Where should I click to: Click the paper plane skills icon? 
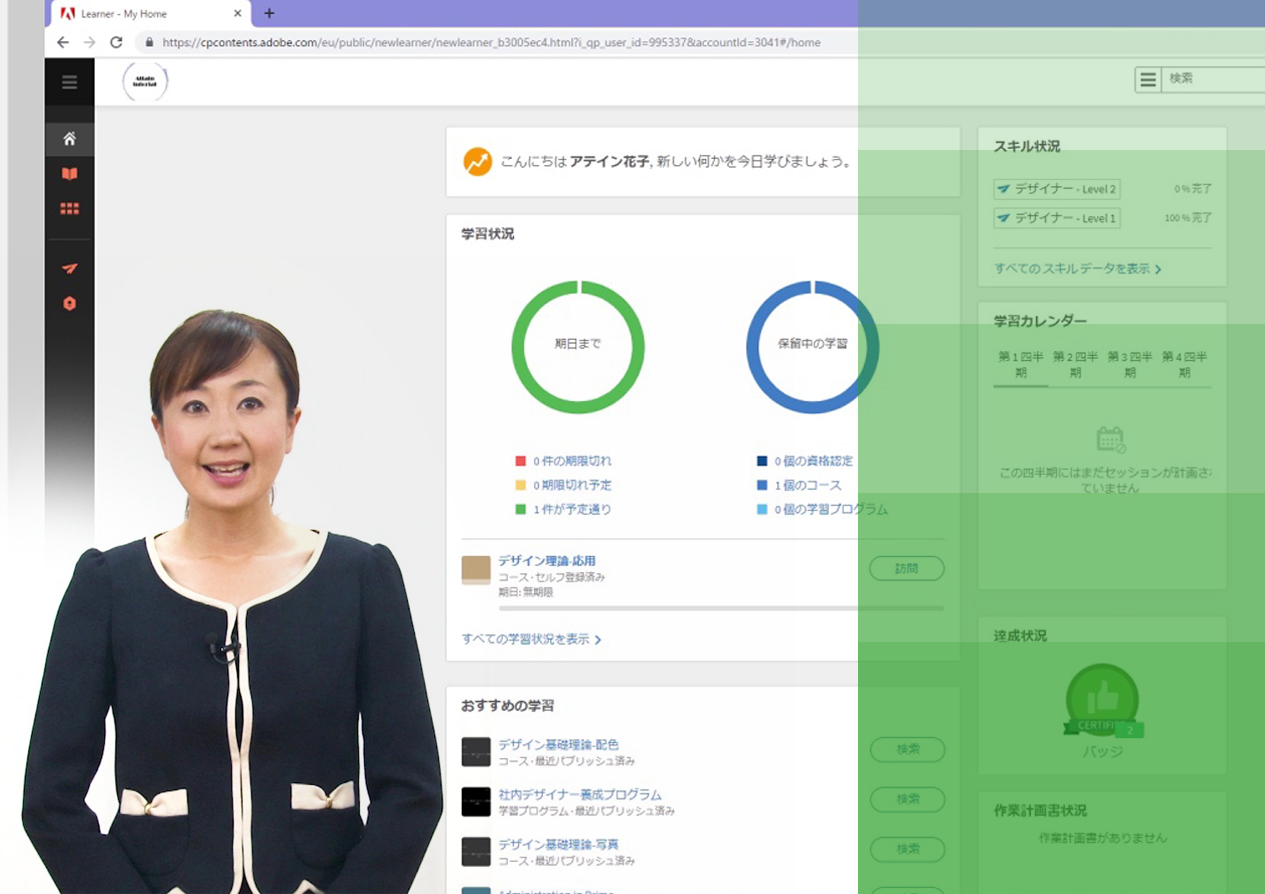pyautogui.click(x=69, y=268)
